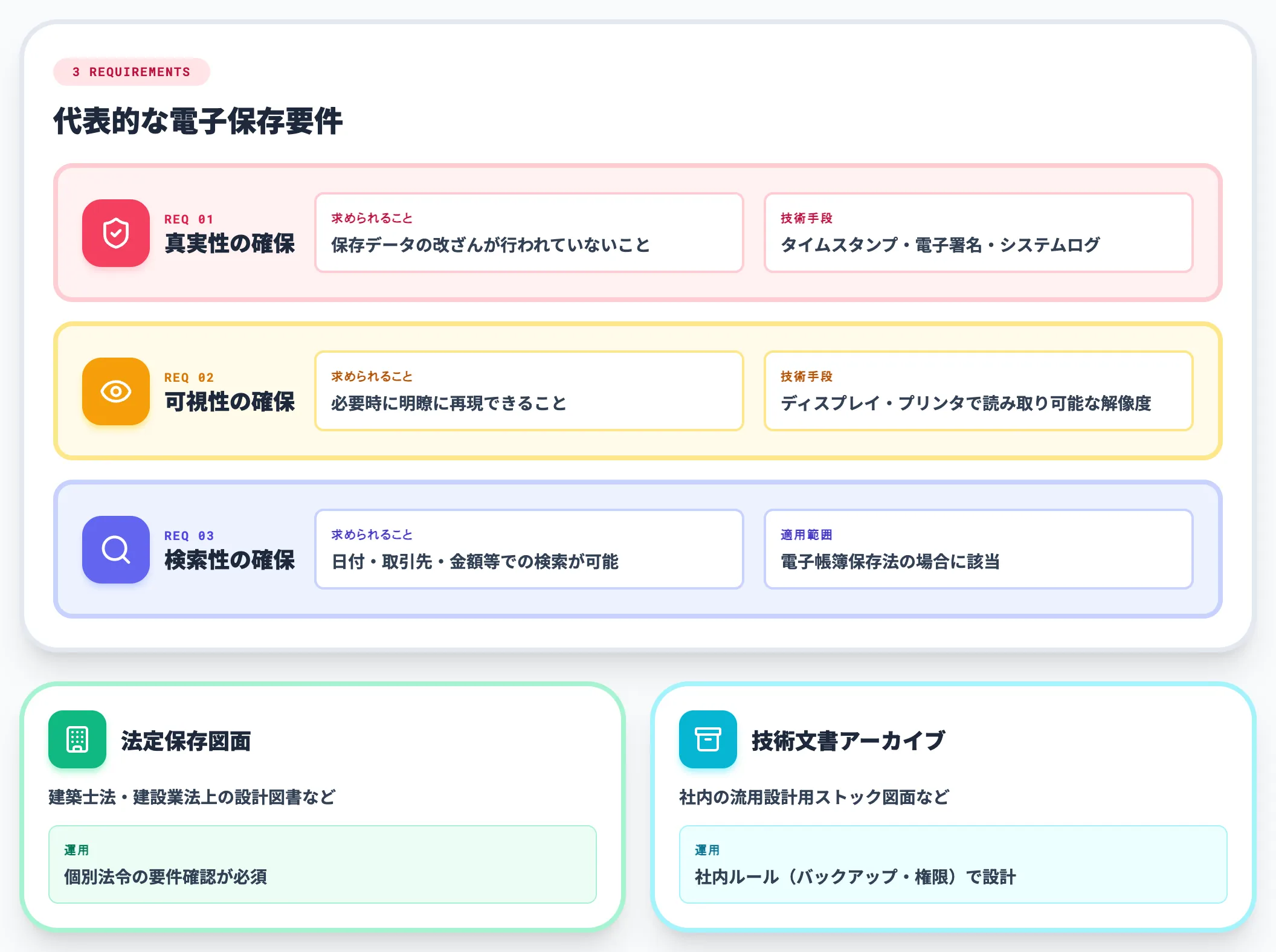Screen dimensions: 1276x952
Task: Click the cyan archive box icon
Action: tap(708, 739)
